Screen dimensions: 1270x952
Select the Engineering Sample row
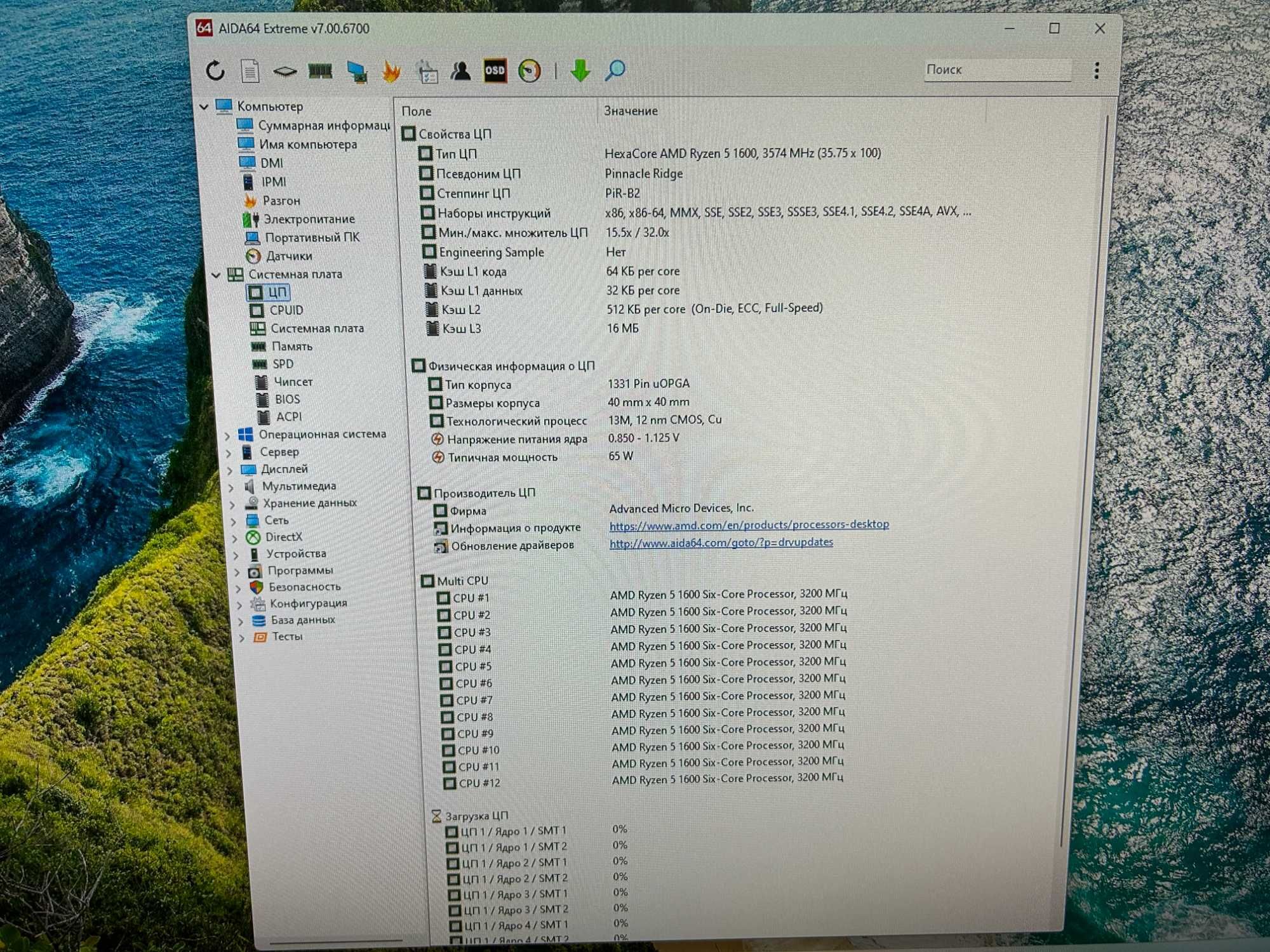tap(525, 253)
